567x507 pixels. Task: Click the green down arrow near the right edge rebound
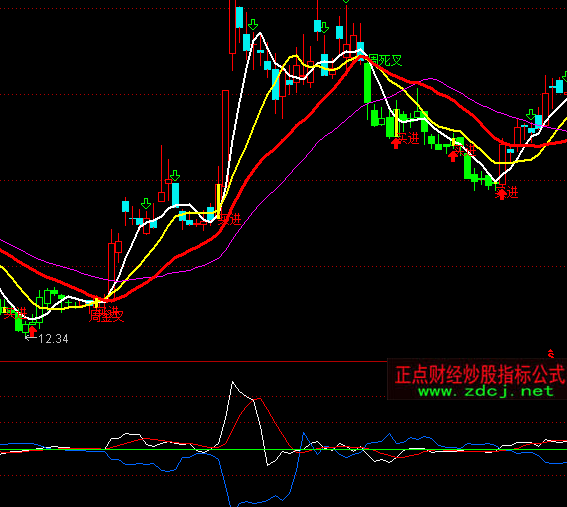tap(530, 115)
